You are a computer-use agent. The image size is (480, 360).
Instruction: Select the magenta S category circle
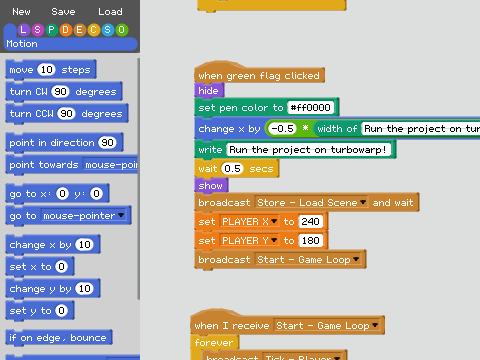pyautogui.click(x=37, y=30)
